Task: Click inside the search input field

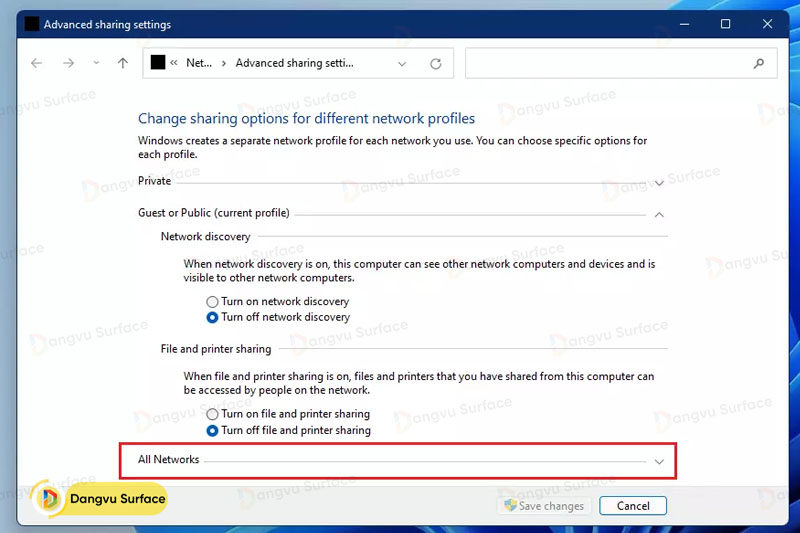Action: [x=610, y=63]
